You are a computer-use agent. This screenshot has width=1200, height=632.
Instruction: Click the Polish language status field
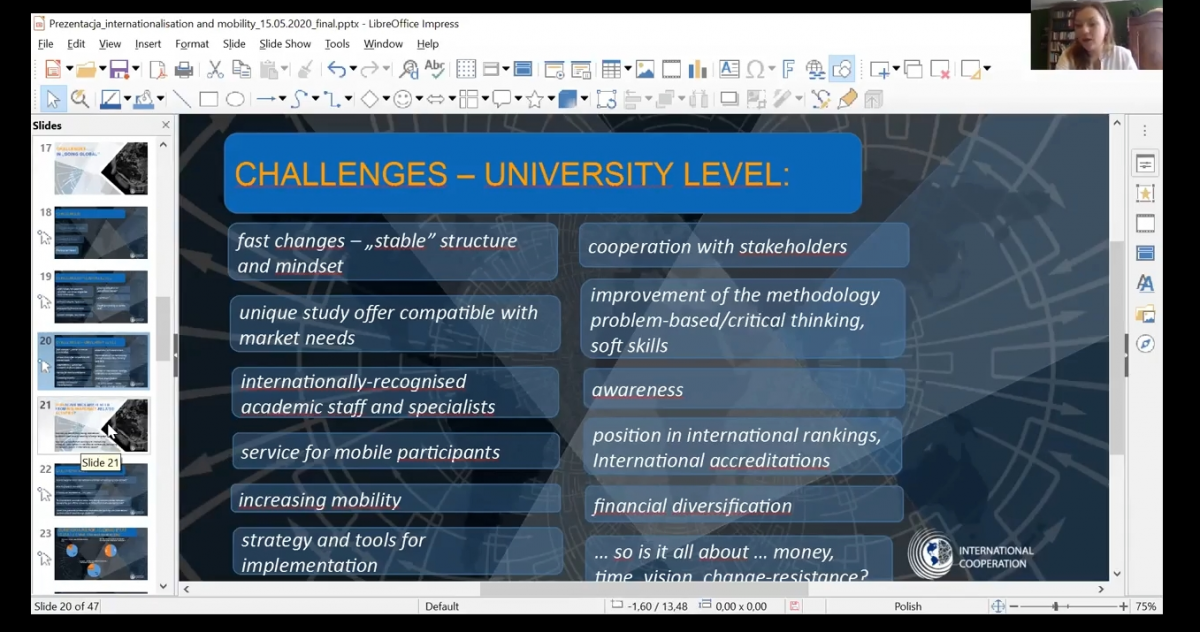point(908,606)
